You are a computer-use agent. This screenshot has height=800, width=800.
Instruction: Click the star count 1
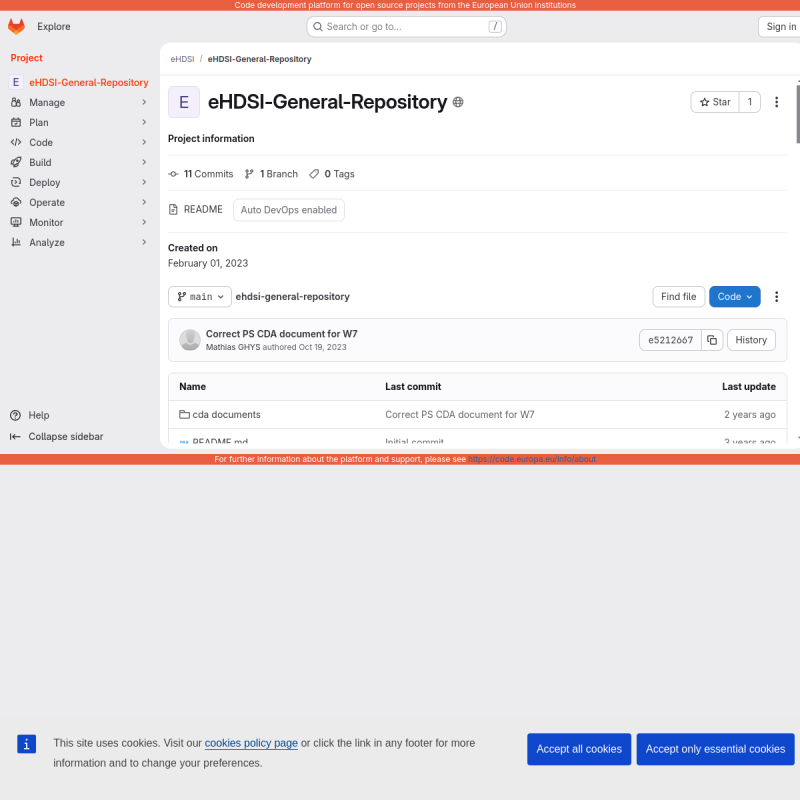point(749,102)
